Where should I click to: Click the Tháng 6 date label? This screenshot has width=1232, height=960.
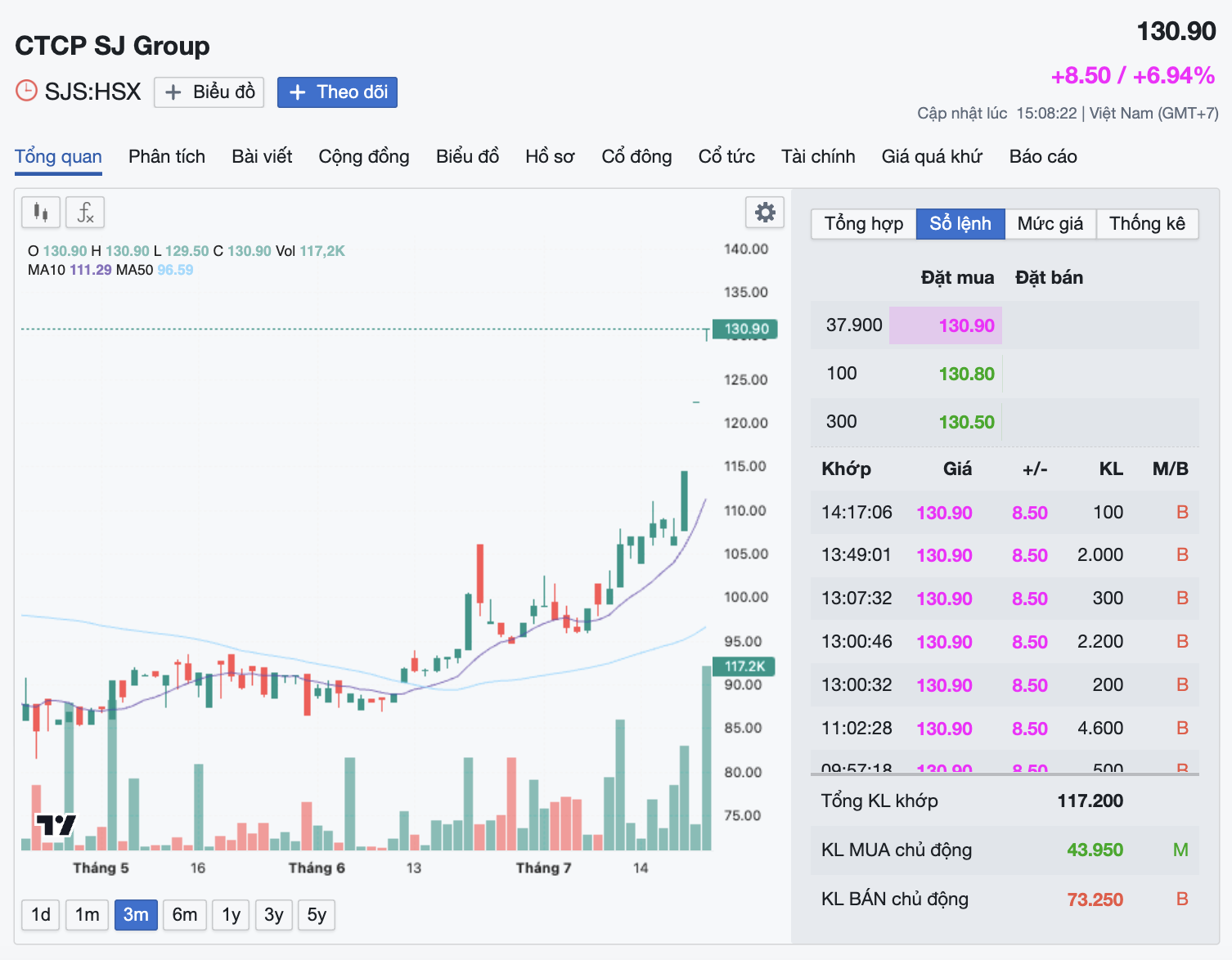[x=317, y=868]
